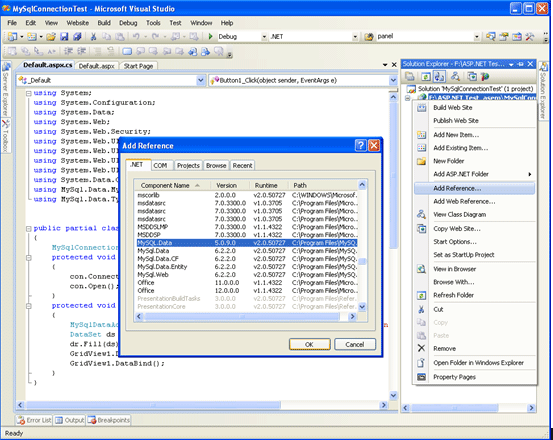The width and height of the screenshot is (553, 440).
Task: Switch to the Projects tab in Add Reference
Action: coord(188,165)
